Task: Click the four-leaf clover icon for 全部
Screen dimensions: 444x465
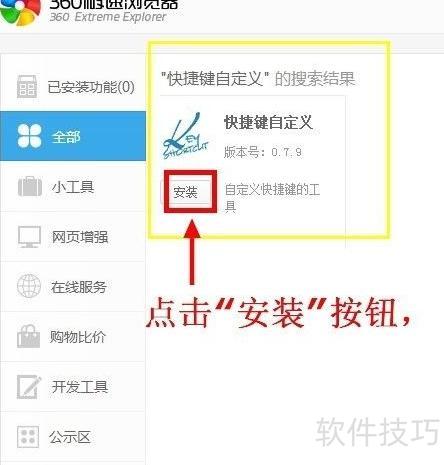Action: click(x=29, y=136)
